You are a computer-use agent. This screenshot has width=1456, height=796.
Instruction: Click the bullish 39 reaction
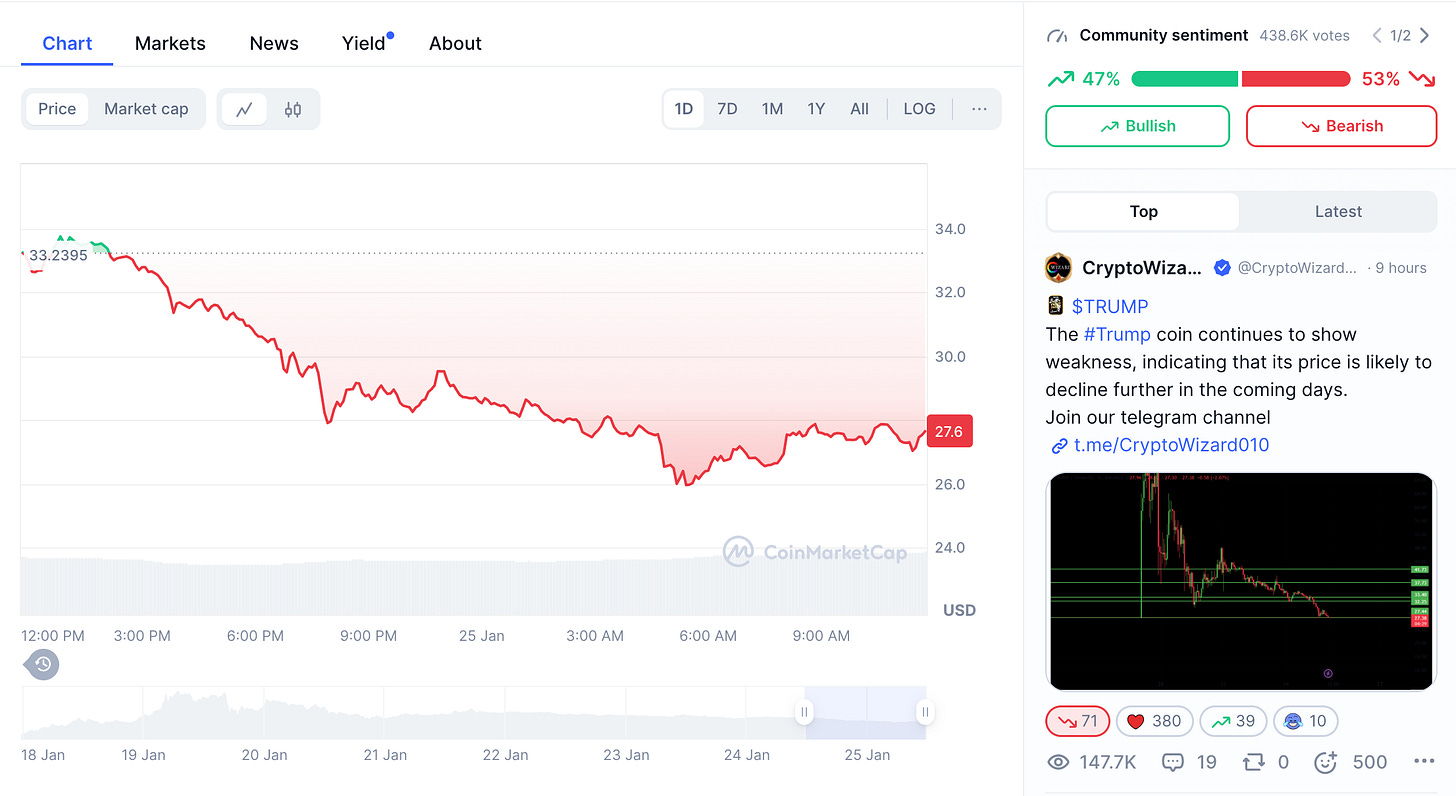coord(1233,721)
